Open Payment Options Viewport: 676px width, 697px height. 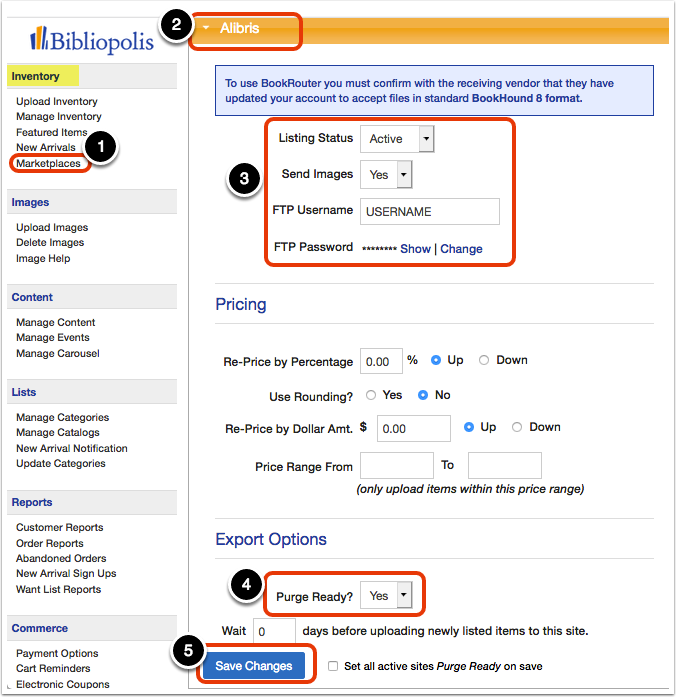coord(57,653)
